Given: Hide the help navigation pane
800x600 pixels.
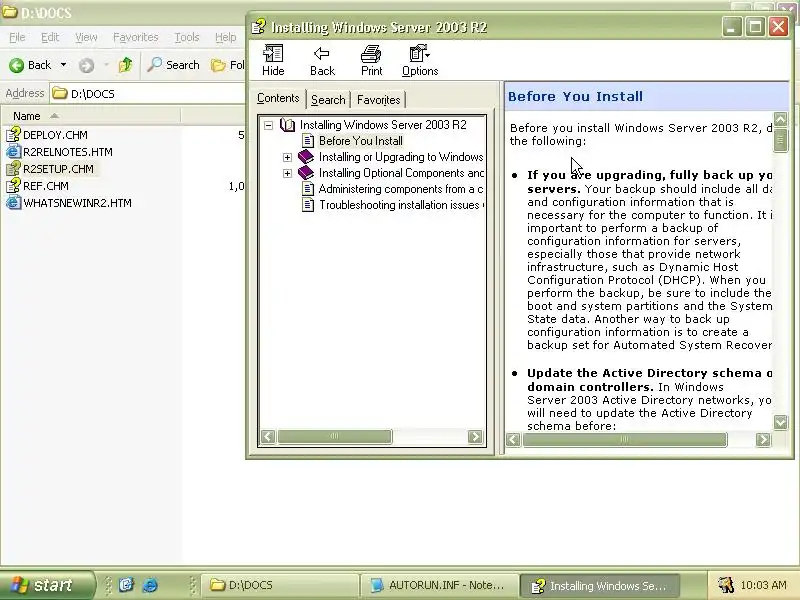Looking at the screenshot, I should (273, 61).
